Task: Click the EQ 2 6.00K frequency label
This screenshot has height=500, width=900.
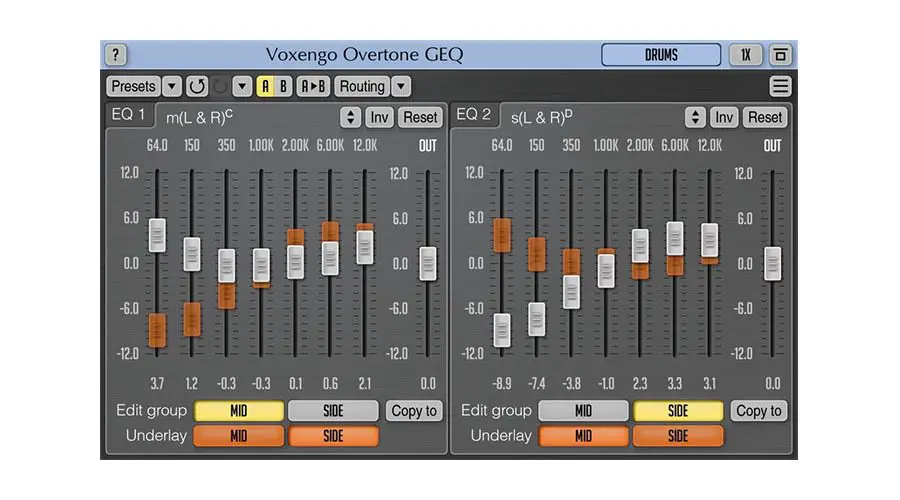Action: click(x=675, y=146)
